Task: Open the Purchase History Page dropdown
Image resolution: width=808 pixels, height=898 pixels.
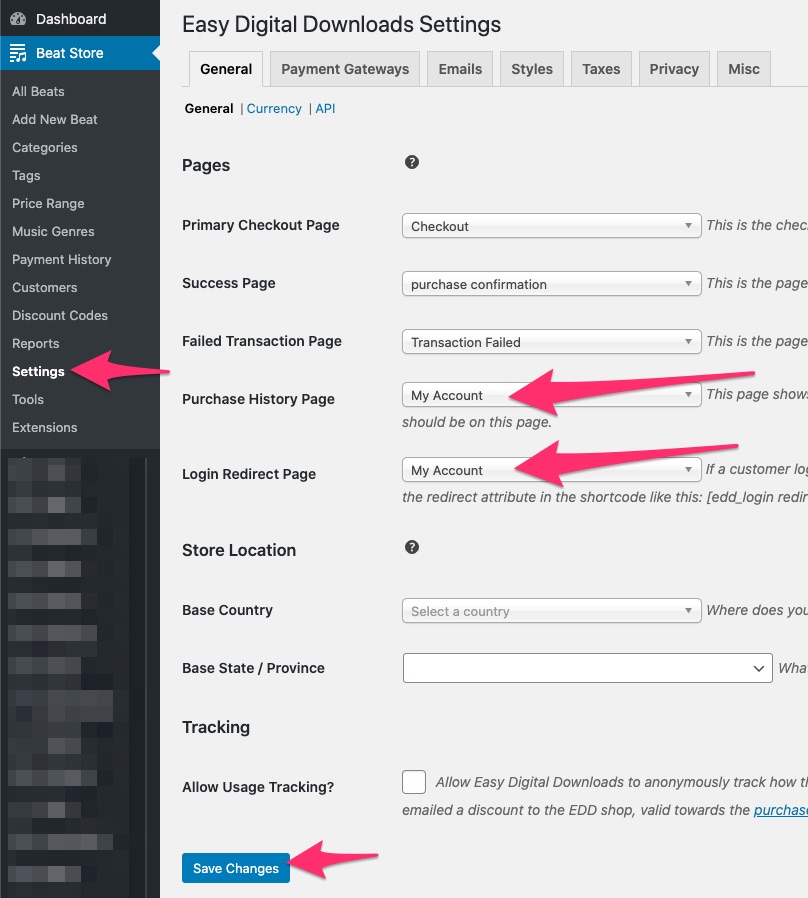Action: (x=551, y=395)
